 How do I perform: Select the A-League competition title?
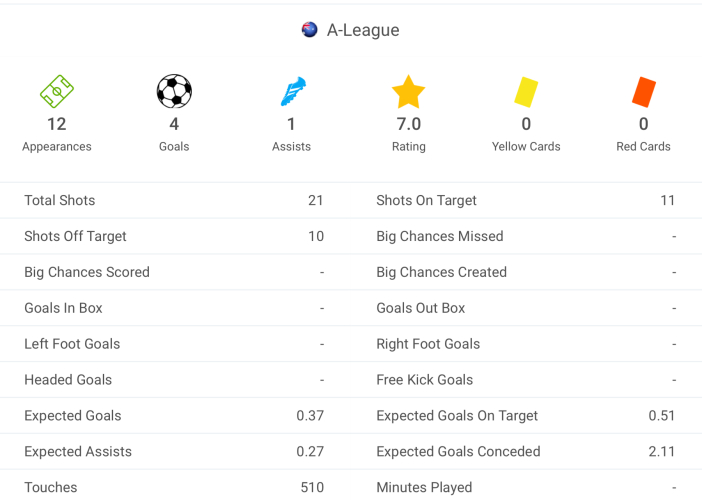(x=363, y=30)
